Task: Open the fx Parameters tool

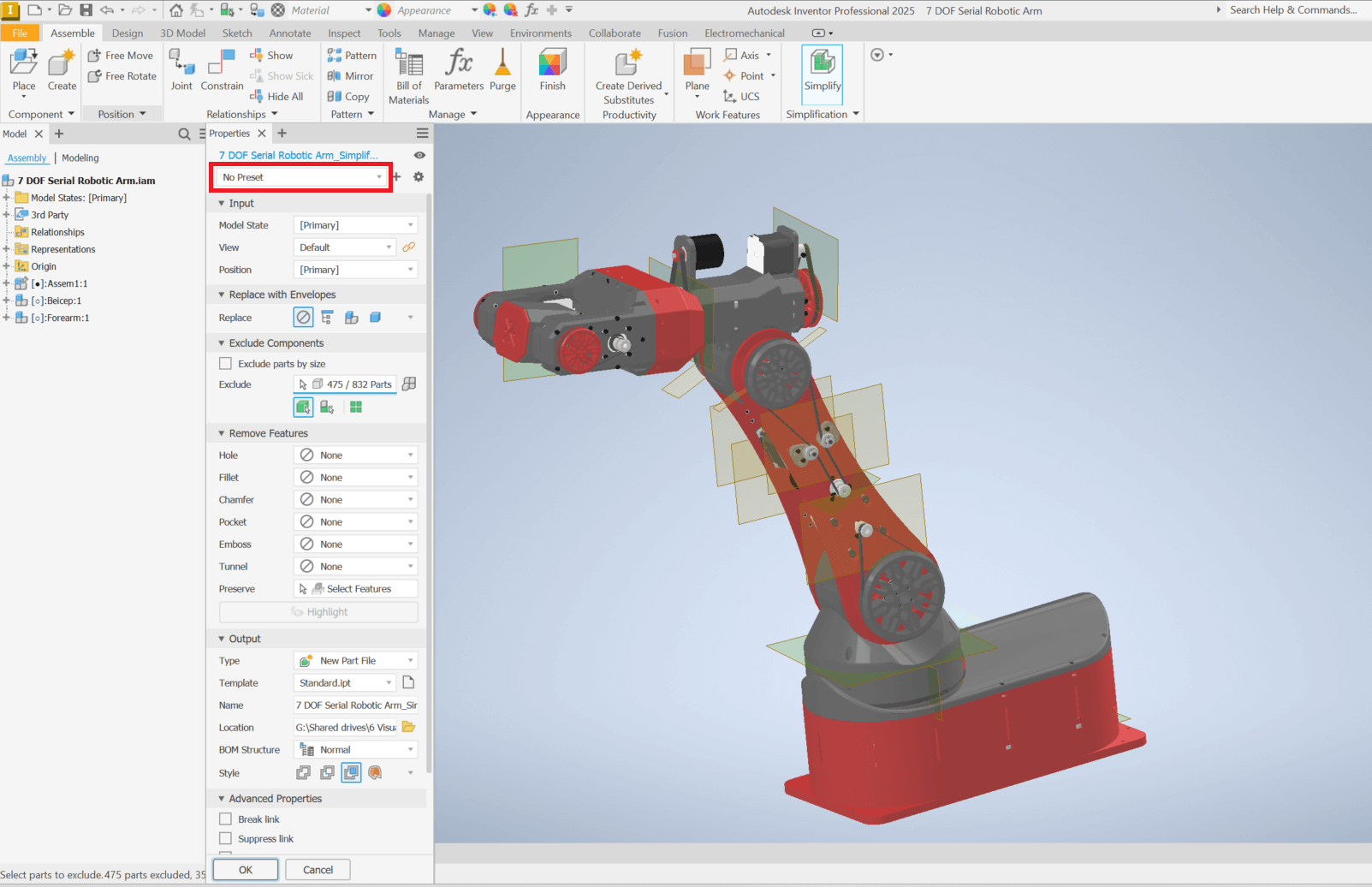Action: pos(459,70)
